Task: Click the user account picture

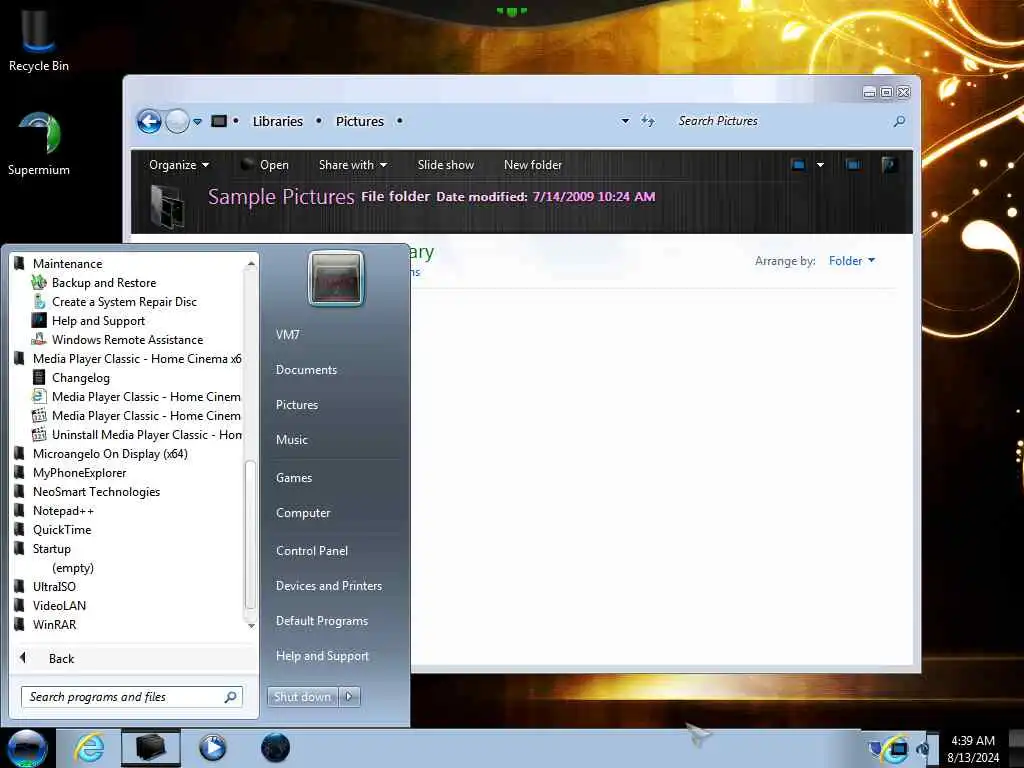Action: click(x=336, y=279)
